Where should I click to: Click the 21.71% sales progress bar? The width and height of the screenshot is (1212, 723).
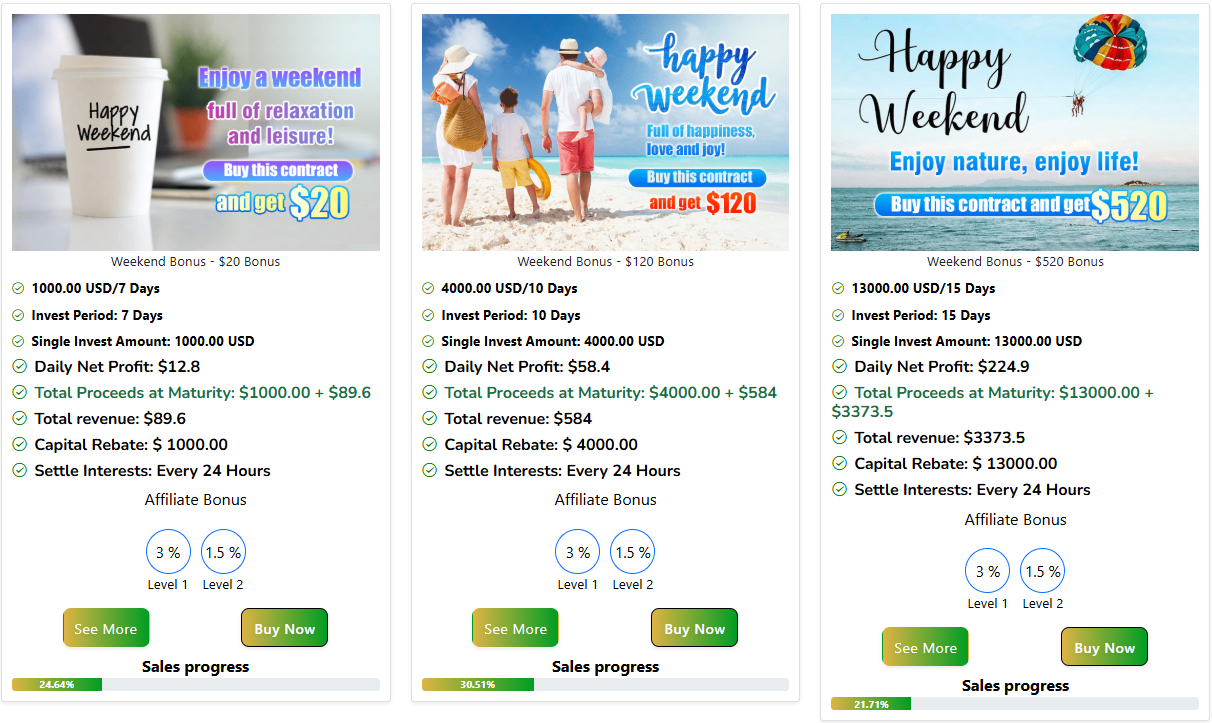click(1015, 704)
